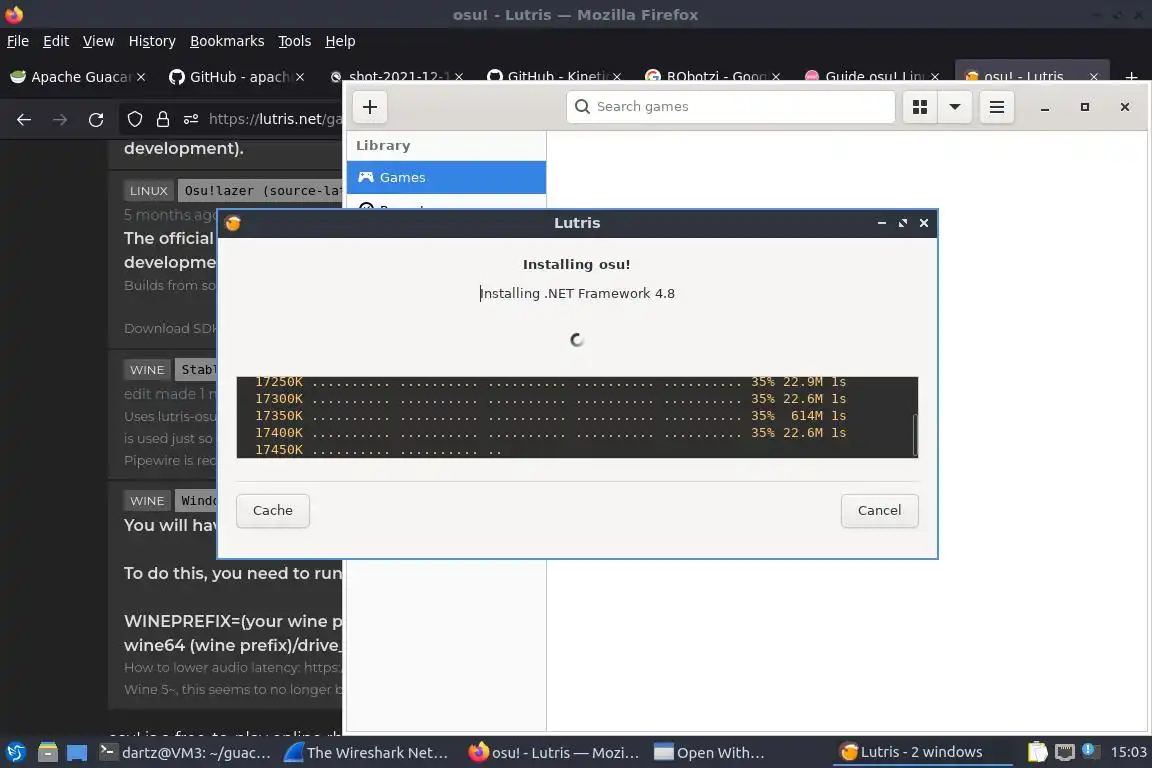Open Firefox File menu

[x=18, y=41]
